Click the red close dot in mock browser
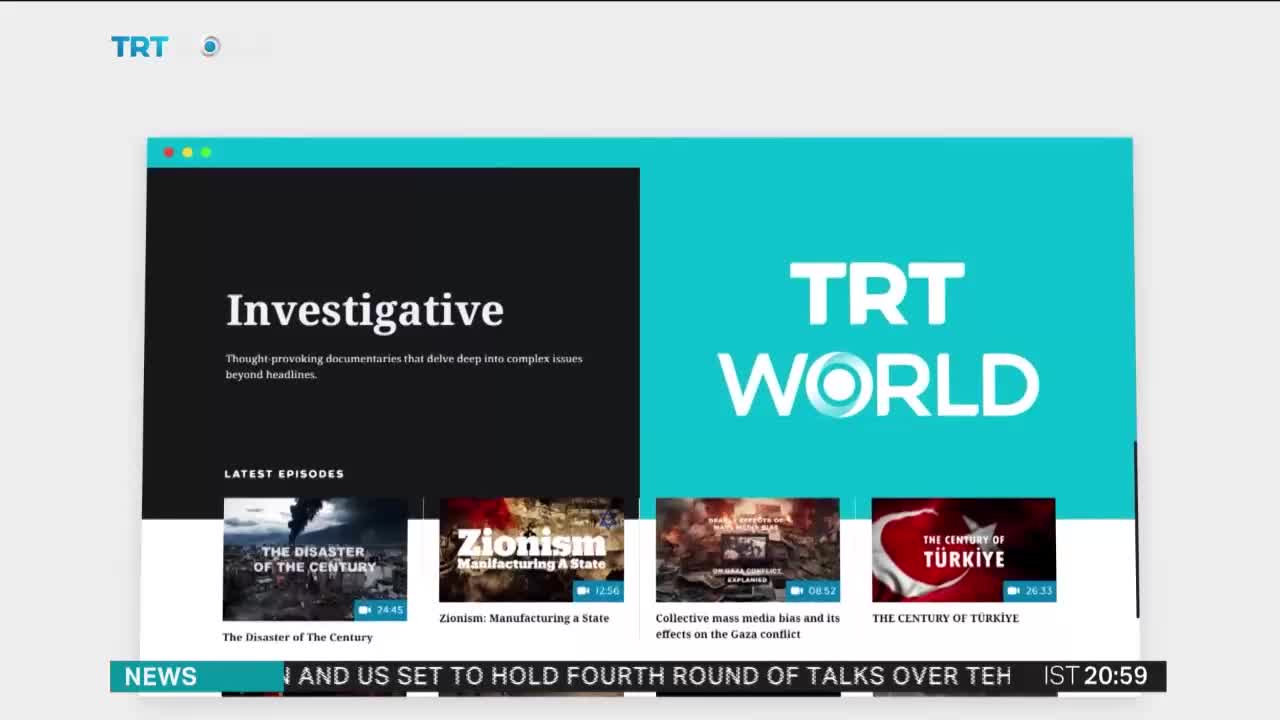Screen dimensions: 1280x720 168,152
